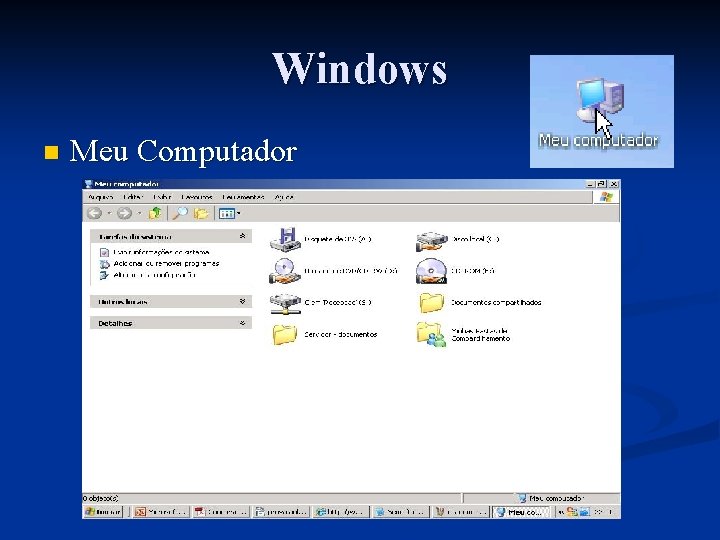Open the Ajuda menu
The image size is (720, 540).
(284, 197)
